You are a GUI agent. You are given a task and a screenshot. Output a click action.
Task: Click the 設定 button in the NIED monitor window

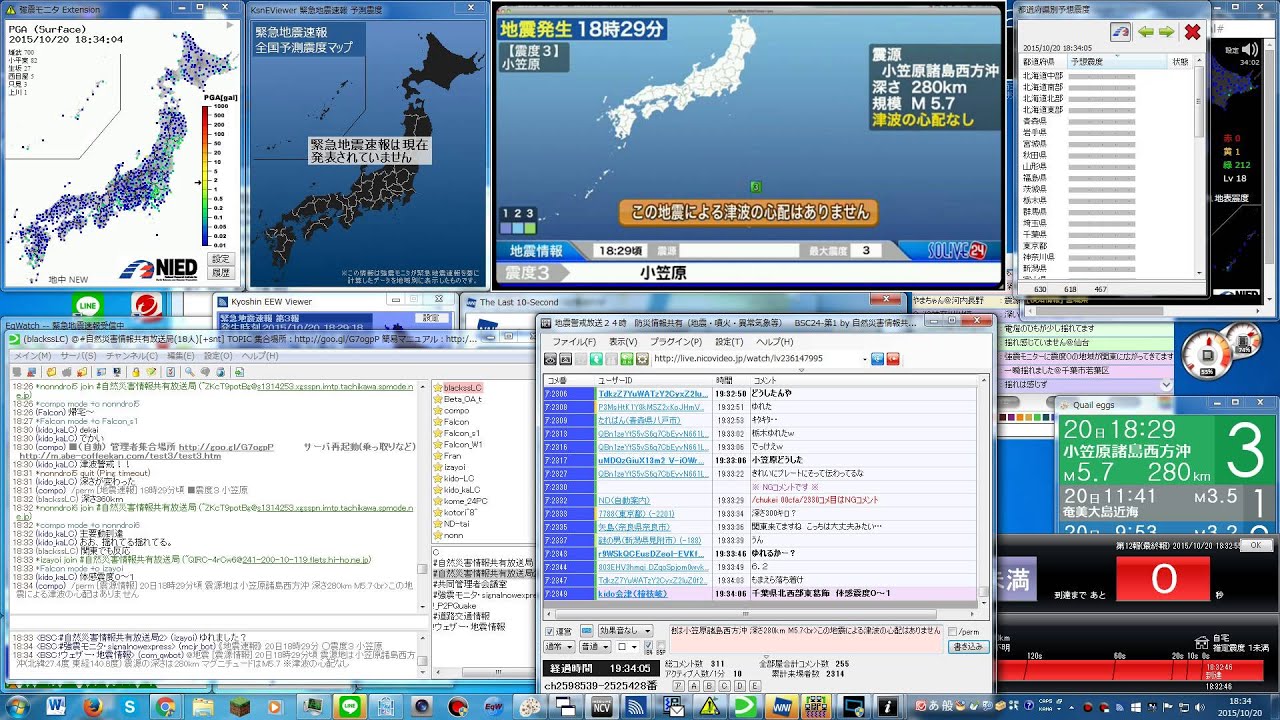click(219, 258)
